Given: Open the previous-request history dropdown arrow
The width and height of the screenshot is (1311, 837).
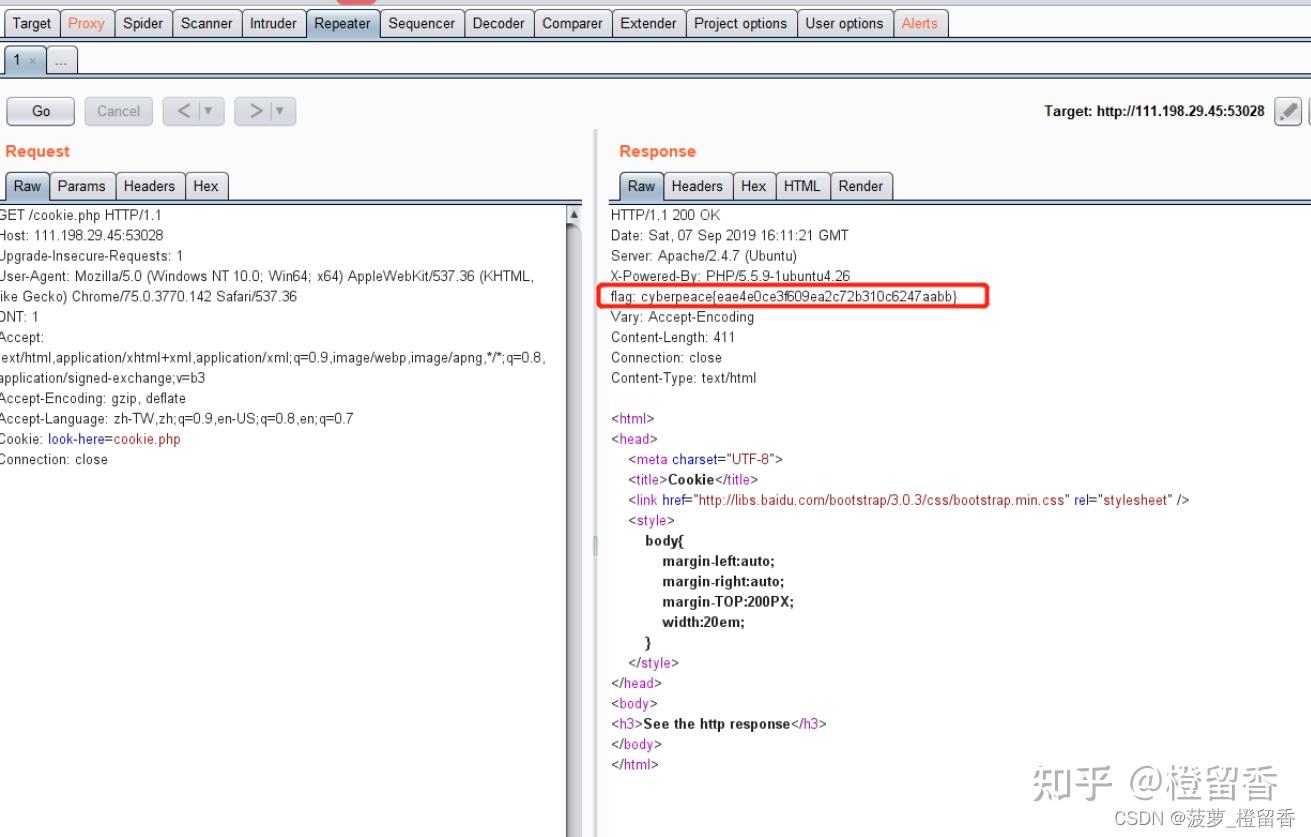Looking at the screenshot, I should [x=209, y=111].
